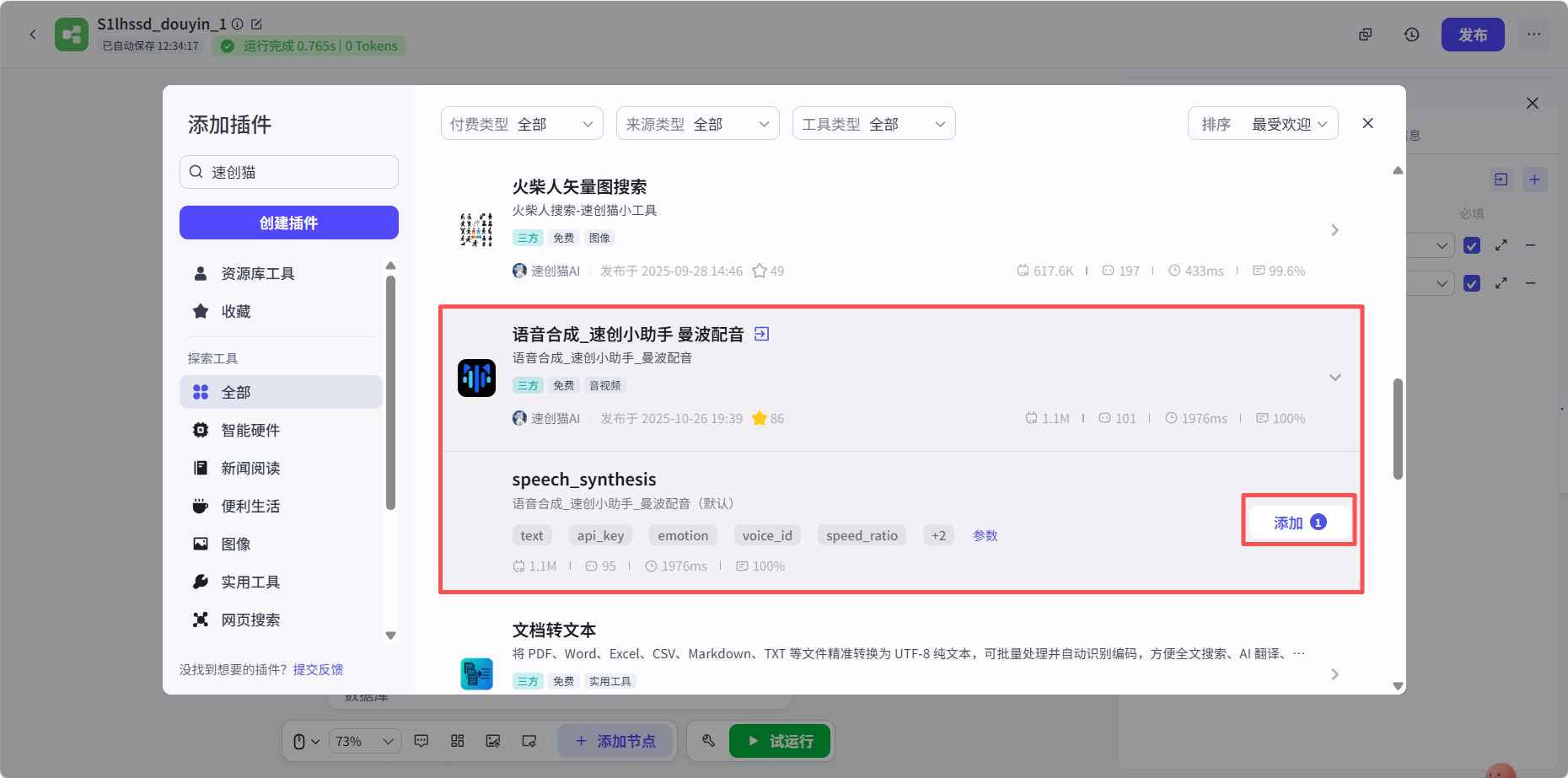Expand the 语音合成_速创小助手 plugin card chevron
Viewport: 1568px width, 778px height.
pyautogui.click(x=1334, y=377)
